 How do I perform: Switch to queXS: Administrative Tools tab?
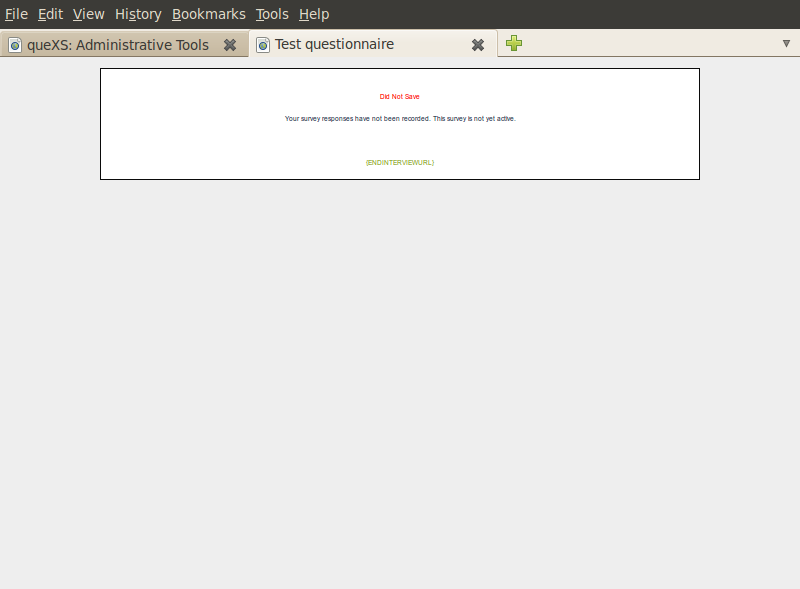click(117, 45)
